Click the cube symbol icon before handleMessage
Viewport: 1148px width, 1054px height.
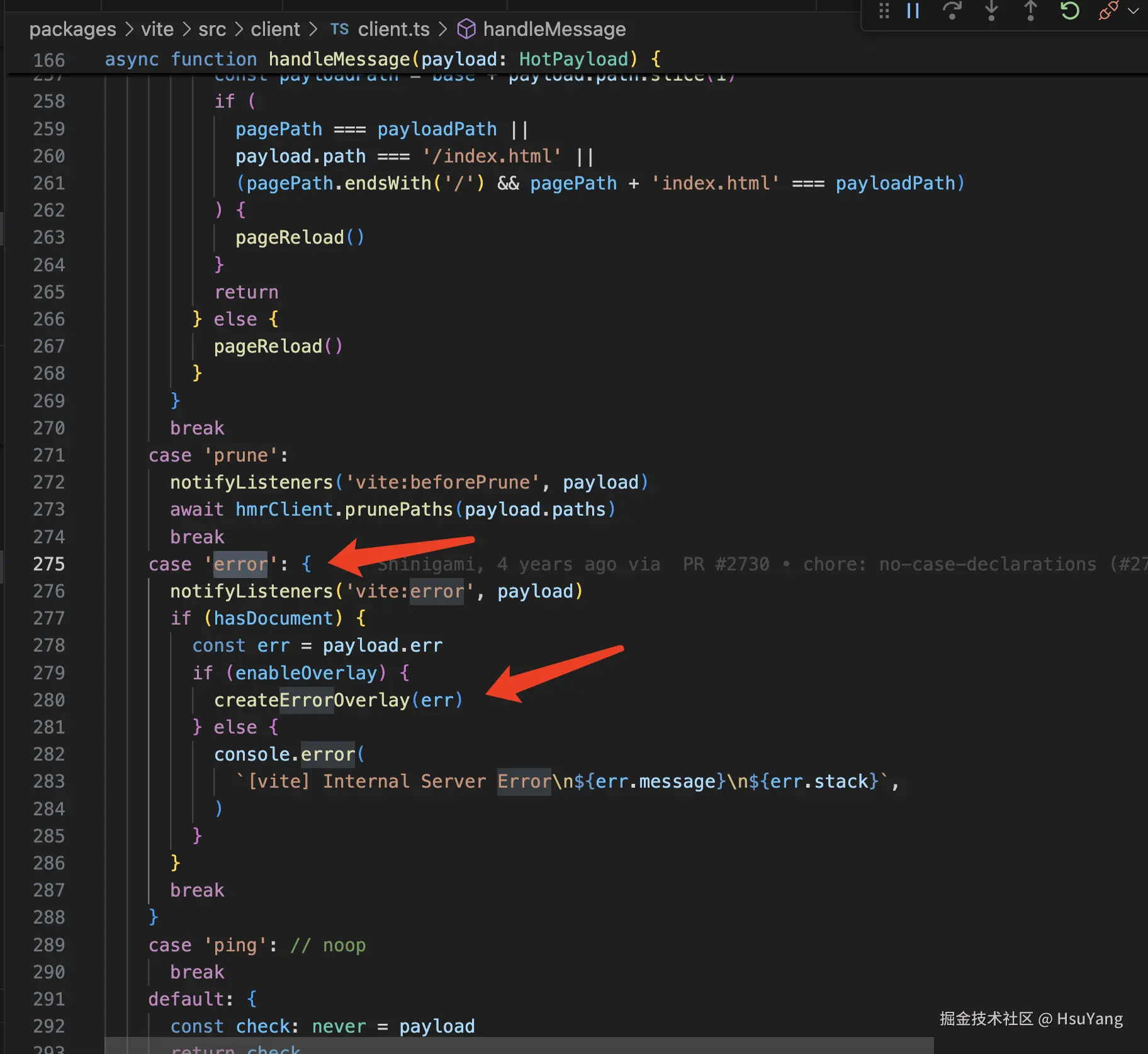[x=466, y=29]
